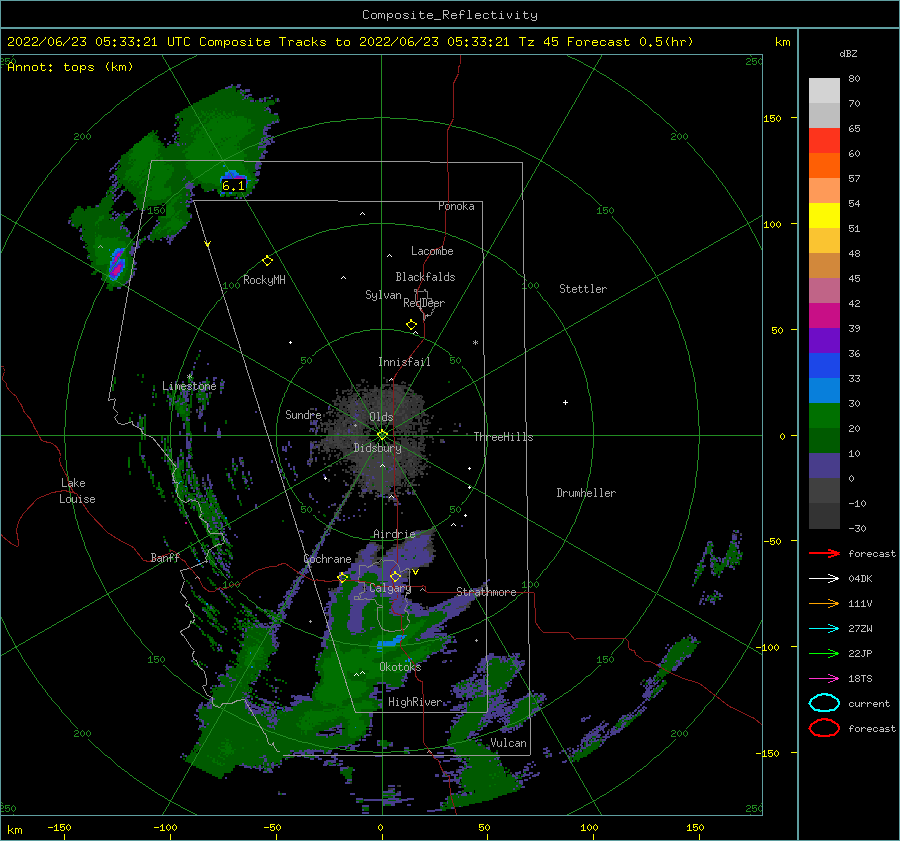Image resolution: width=900 pixels, height=841 pixels.
Task: Click the Blackfalds city label
Action: (x=425, y=277)
